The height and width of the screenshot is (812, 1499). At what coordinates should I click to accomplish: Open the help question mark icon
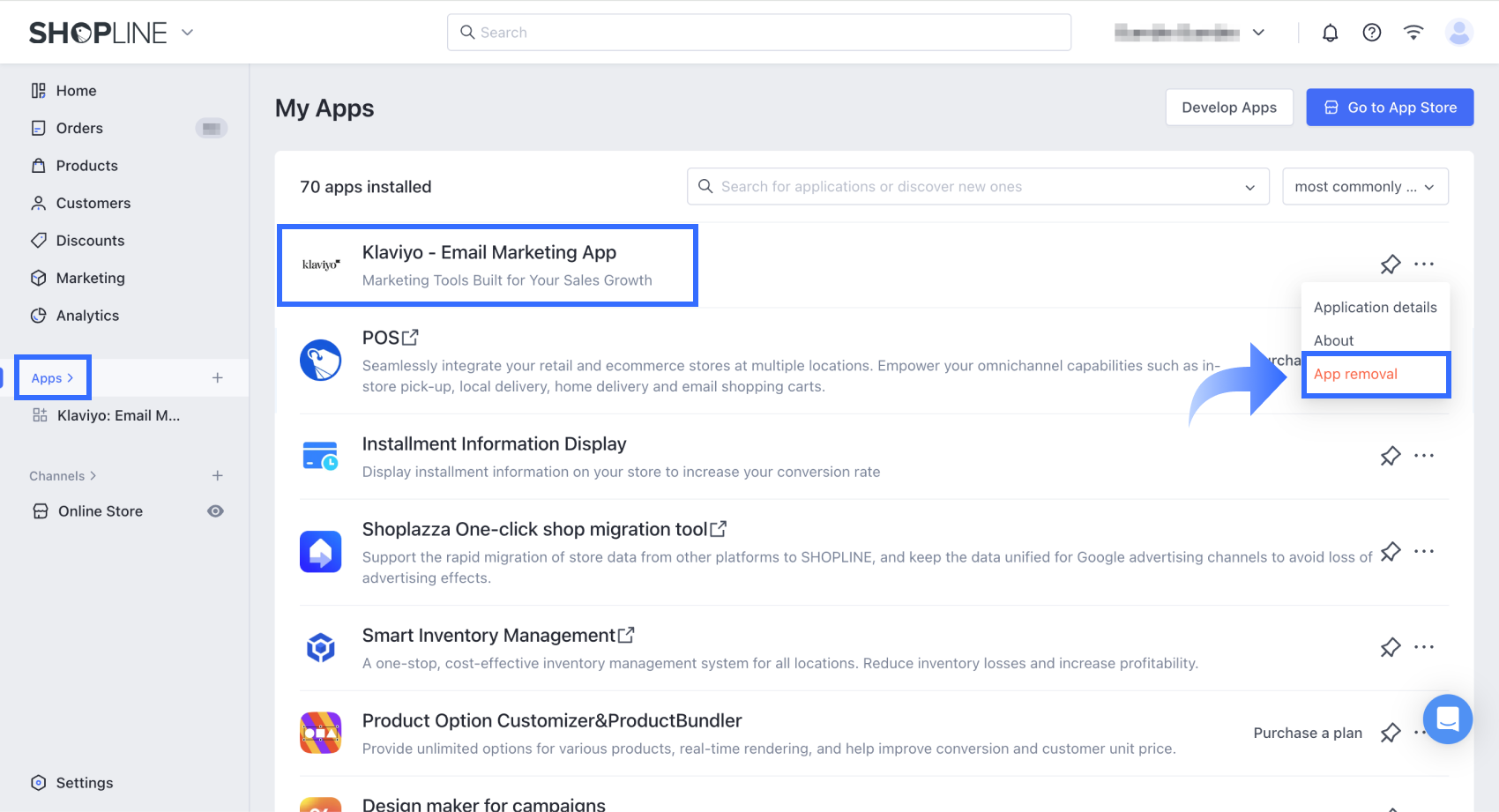pyautogui.click(x=1371, y=33)
